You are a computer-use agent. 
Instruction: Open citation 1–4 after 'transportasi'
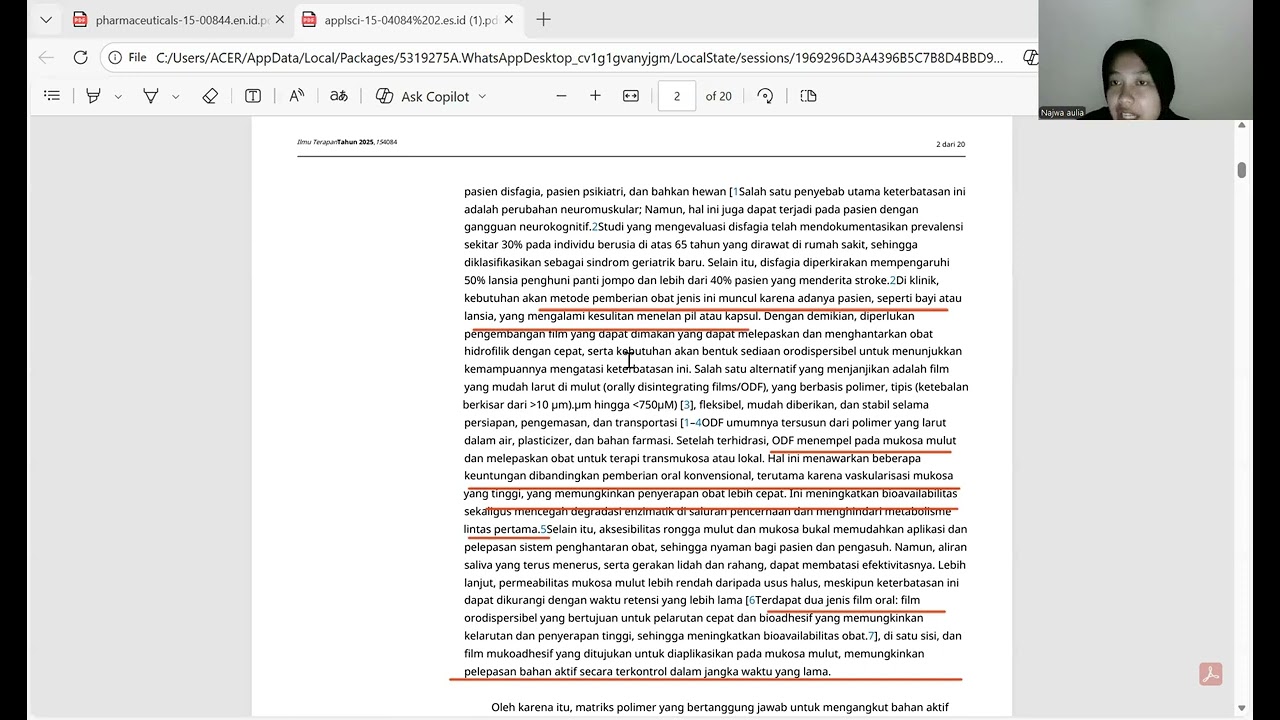(x=693, y=423)
